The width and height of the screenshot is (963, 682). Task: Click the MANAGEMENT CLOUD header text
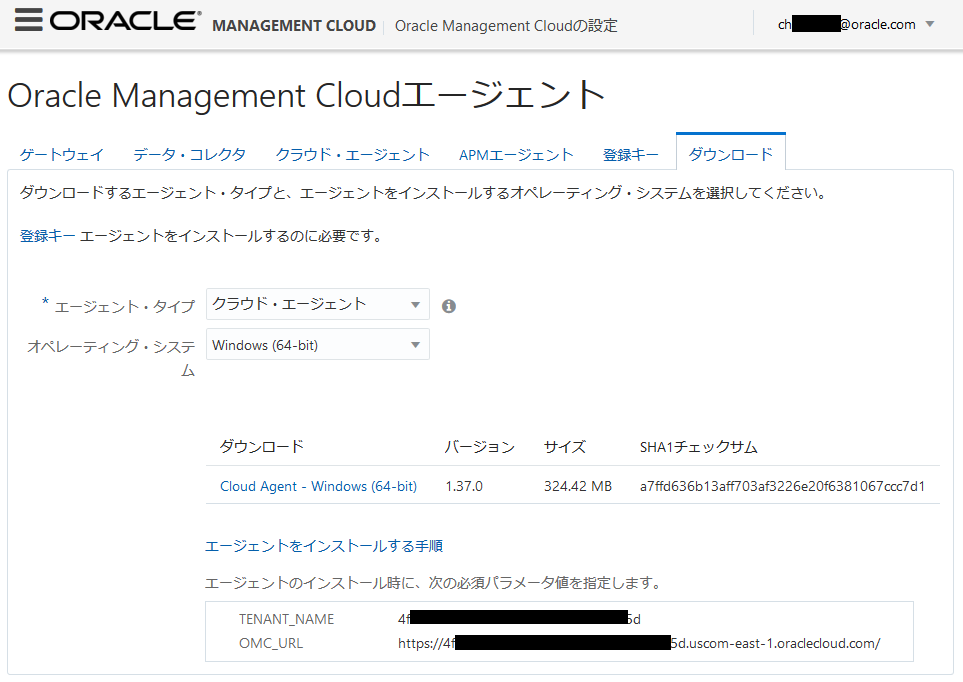click(x=294, y=26)
